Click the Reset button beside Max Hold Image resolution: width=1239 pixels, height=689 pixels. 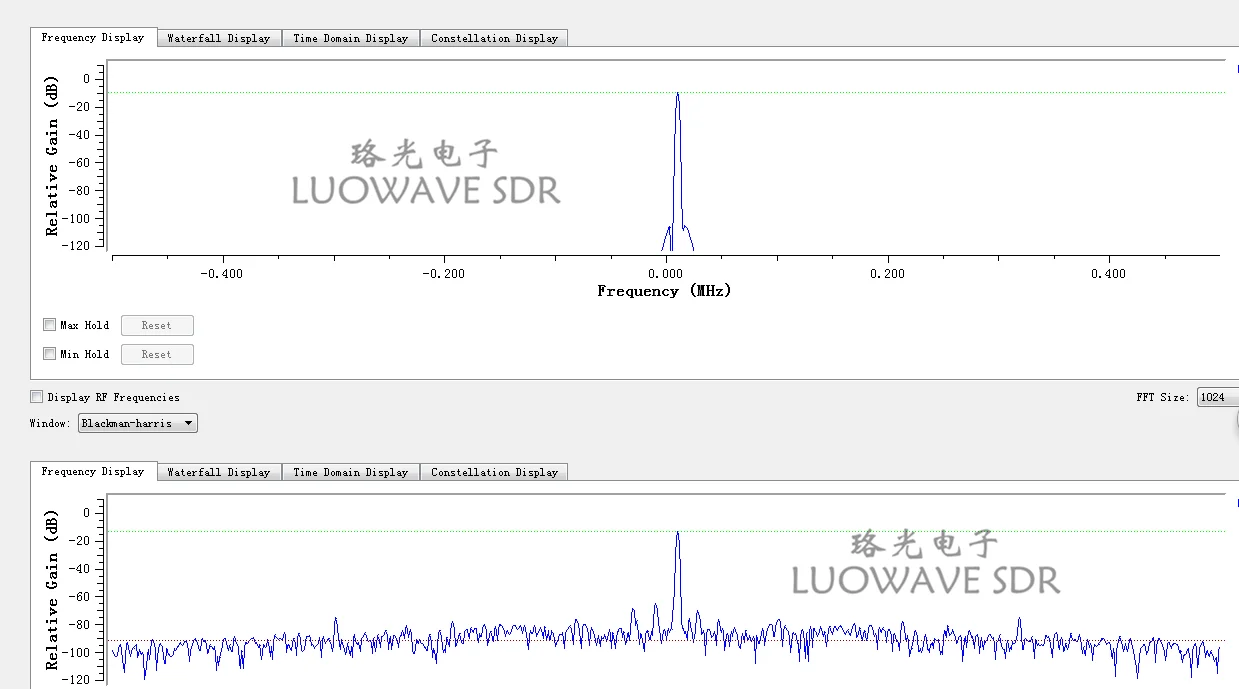157,325
